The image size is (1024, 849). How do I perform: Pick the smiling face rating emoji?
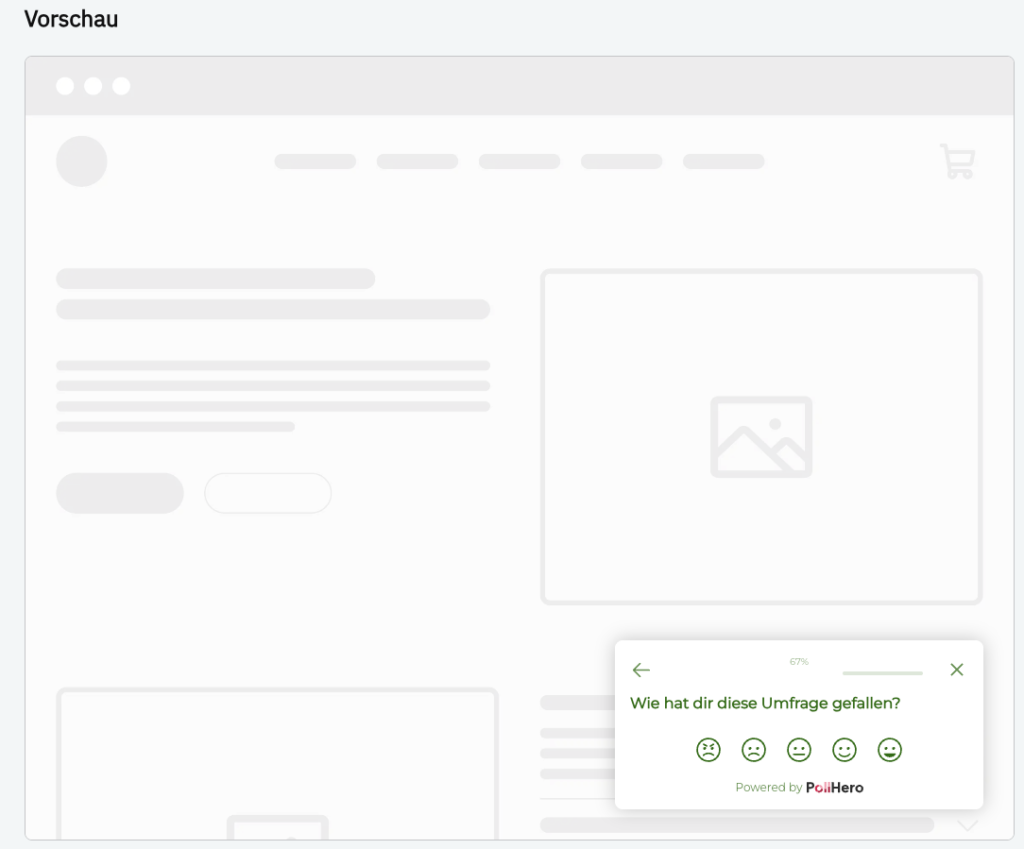[x=844, y=750]
